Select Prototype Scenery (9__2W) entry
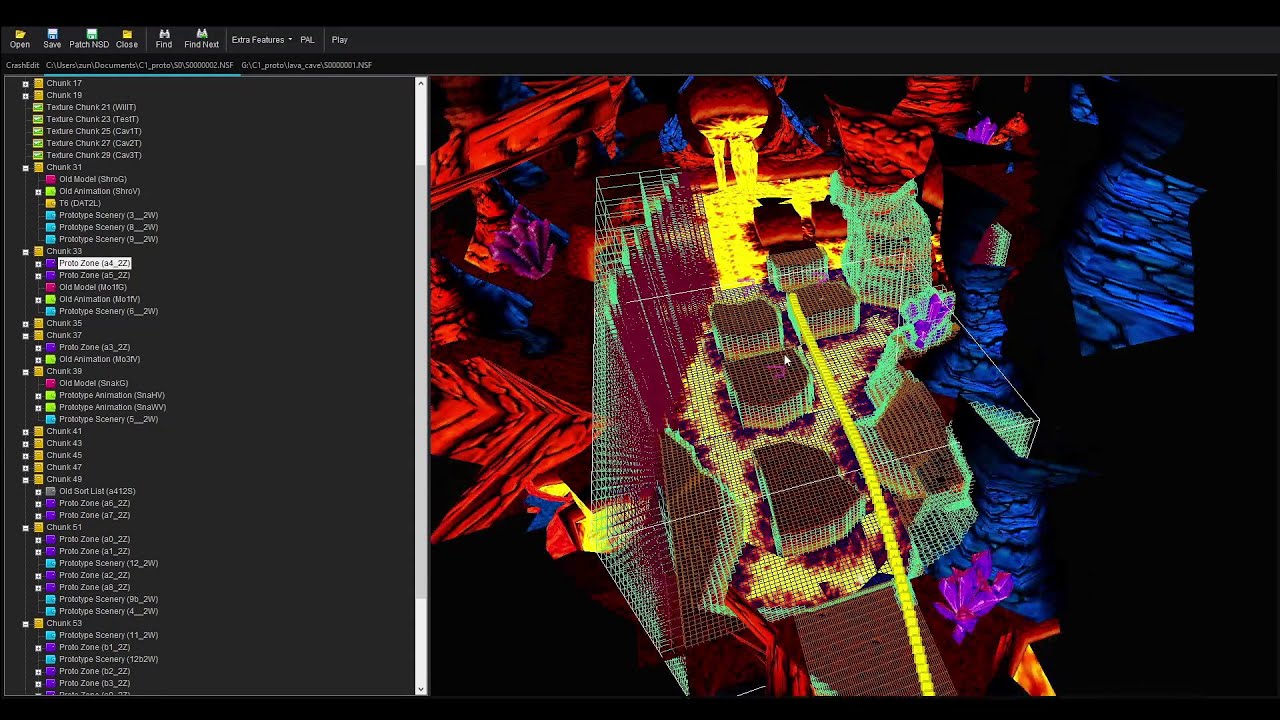Image resolution: width=1280 pixels, height=720 pixels. coord(108,239)
